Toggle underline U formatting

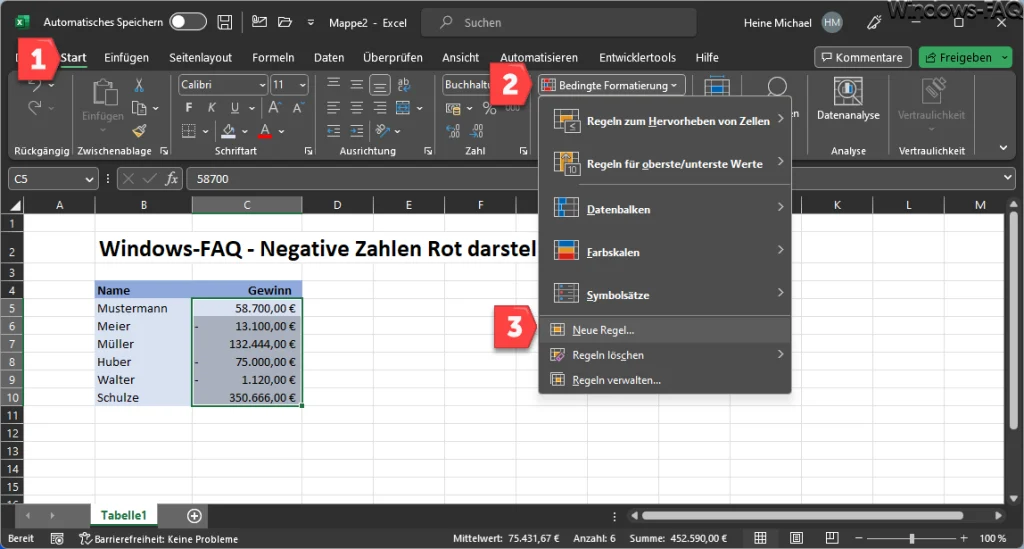234,108
